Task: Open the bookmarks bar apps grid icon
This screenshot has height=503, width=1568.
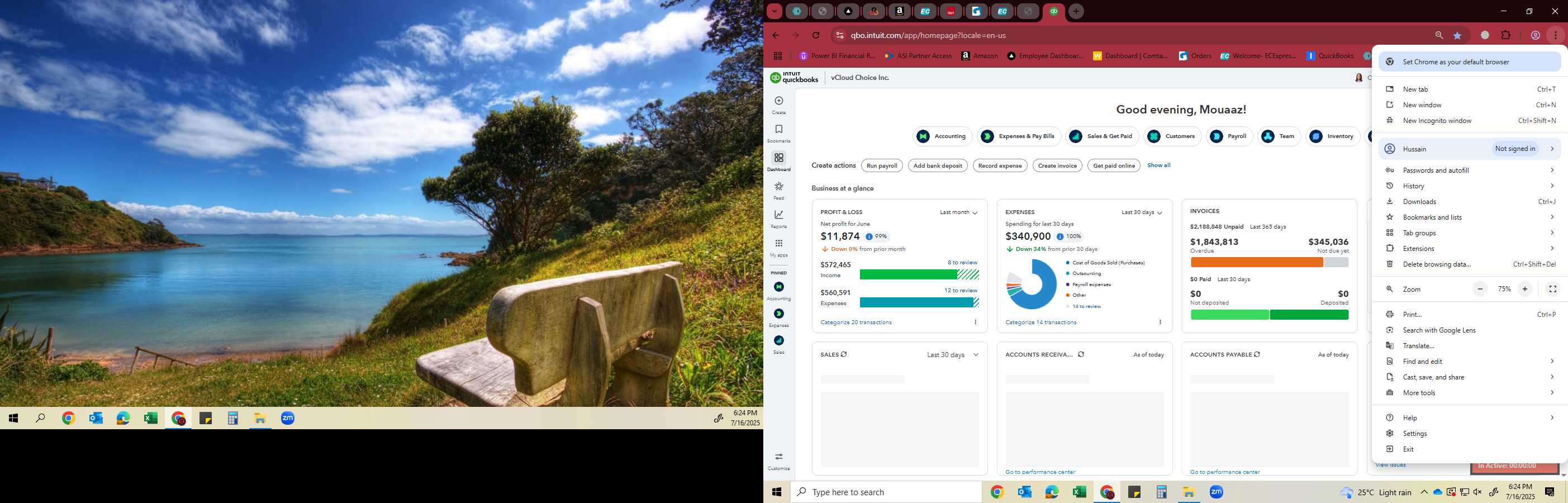Action: tap(777, 56)
